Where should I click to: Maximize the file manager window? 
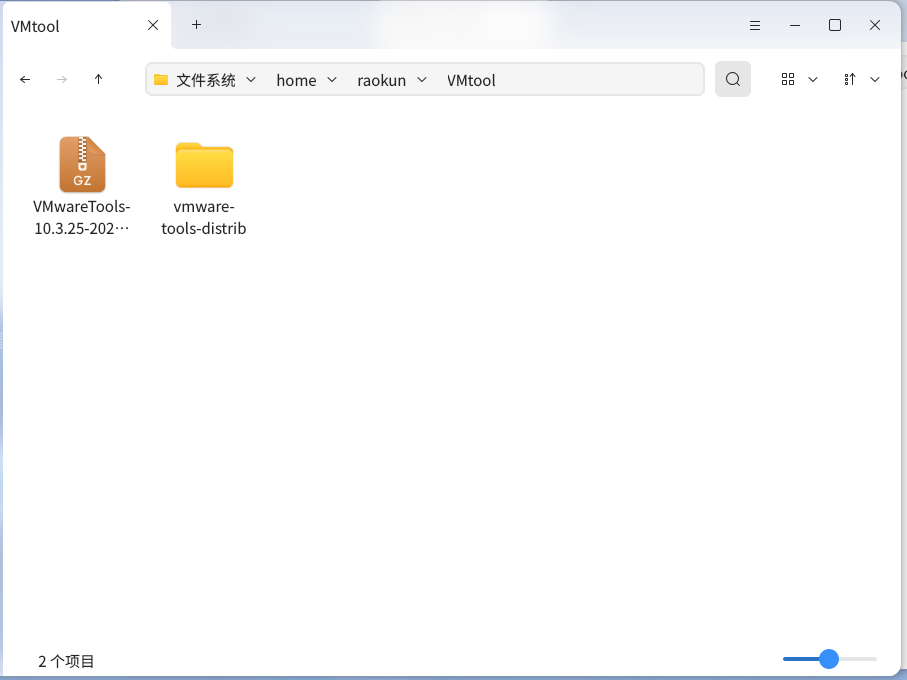[835, 25]
